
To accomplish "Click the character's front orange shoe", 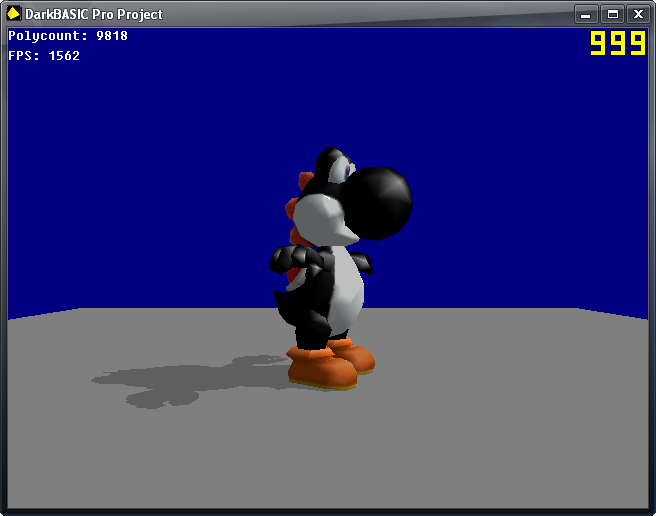I will click(322, 369).
